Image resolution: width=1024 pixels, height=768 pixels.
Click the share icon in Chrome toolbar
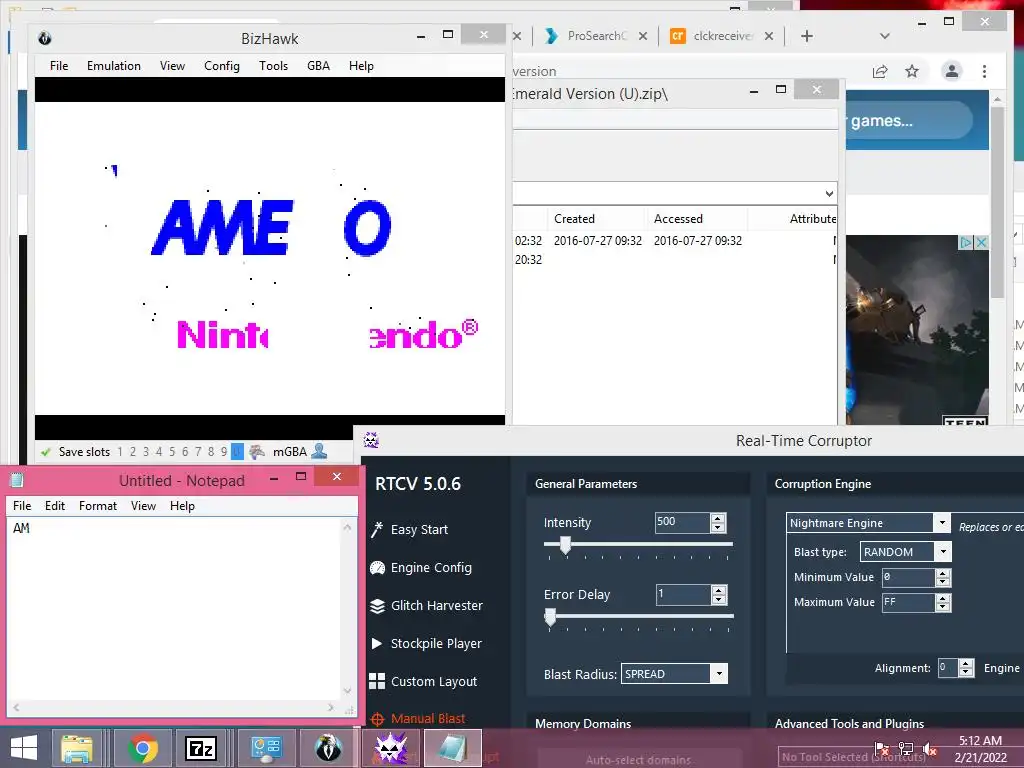click(880, 71)
